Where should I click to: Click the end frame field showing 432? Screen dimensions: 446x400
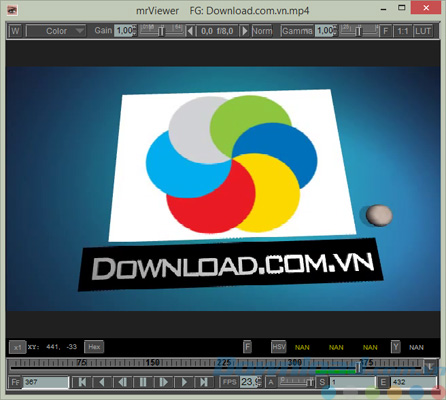coord(413,382)
